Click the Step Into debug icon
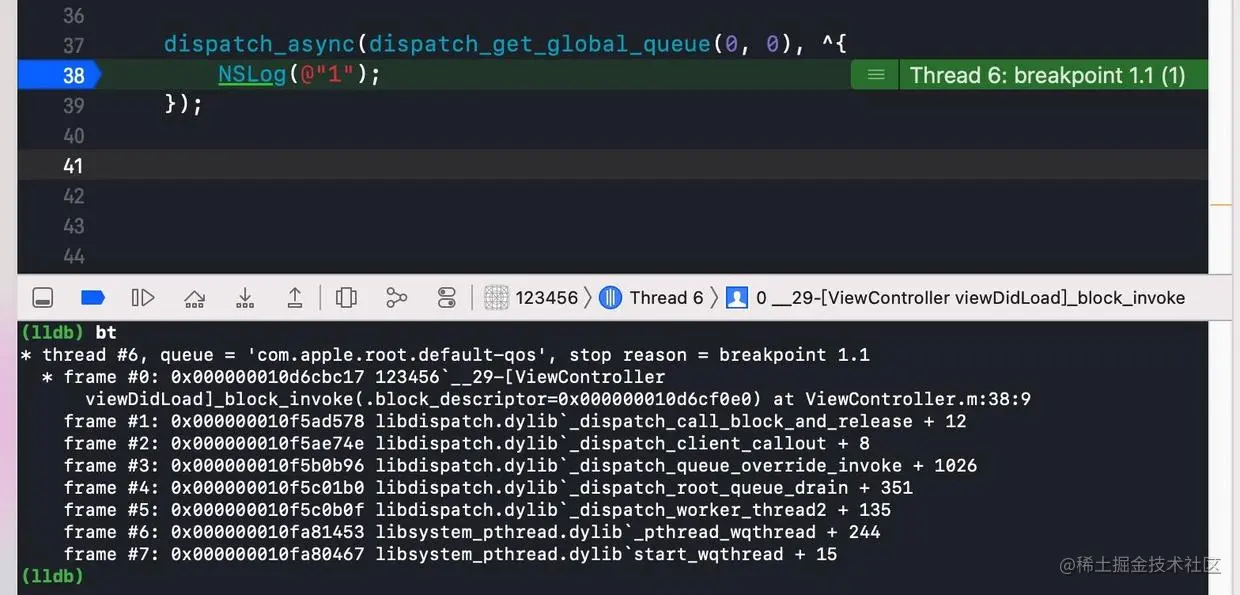 coord(244,297)
